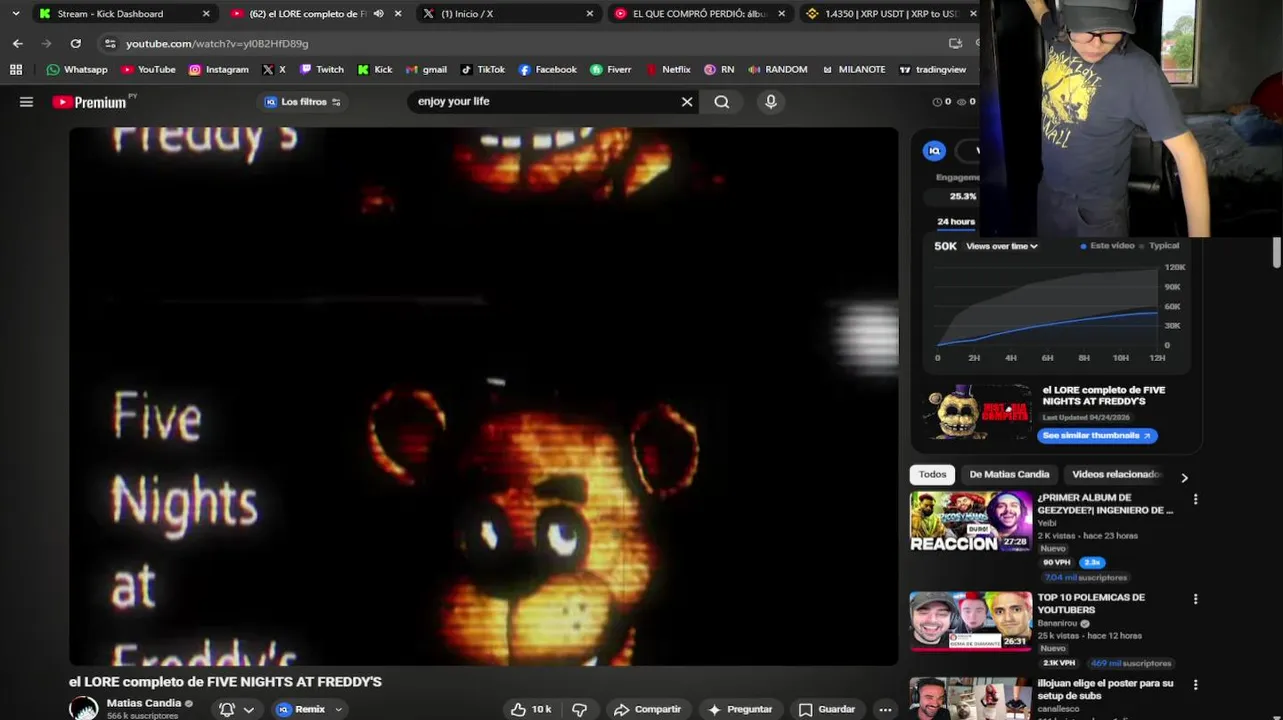
Task: Click the Five Nights at Freddy's video player
Action: [x=483, y=396]
